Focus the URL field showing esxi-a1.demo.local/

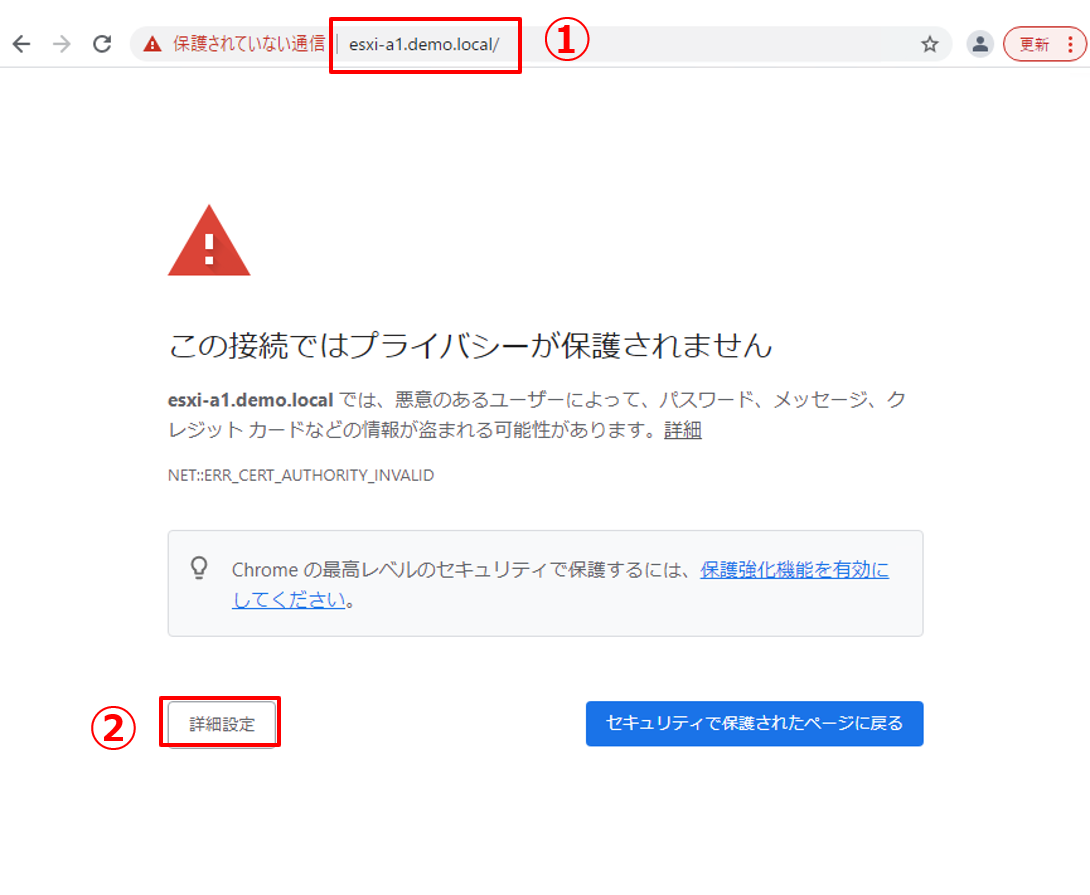(424, 45)
